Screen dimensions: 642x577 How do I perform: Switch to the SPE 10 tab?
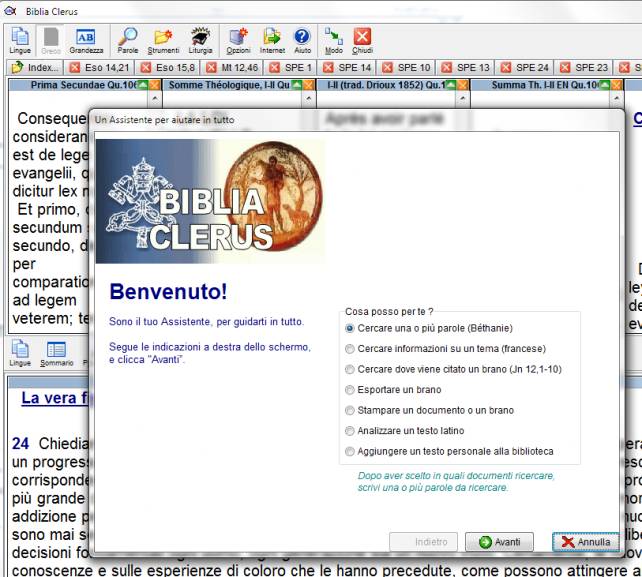pyautogui.click(x=414, y=68)
